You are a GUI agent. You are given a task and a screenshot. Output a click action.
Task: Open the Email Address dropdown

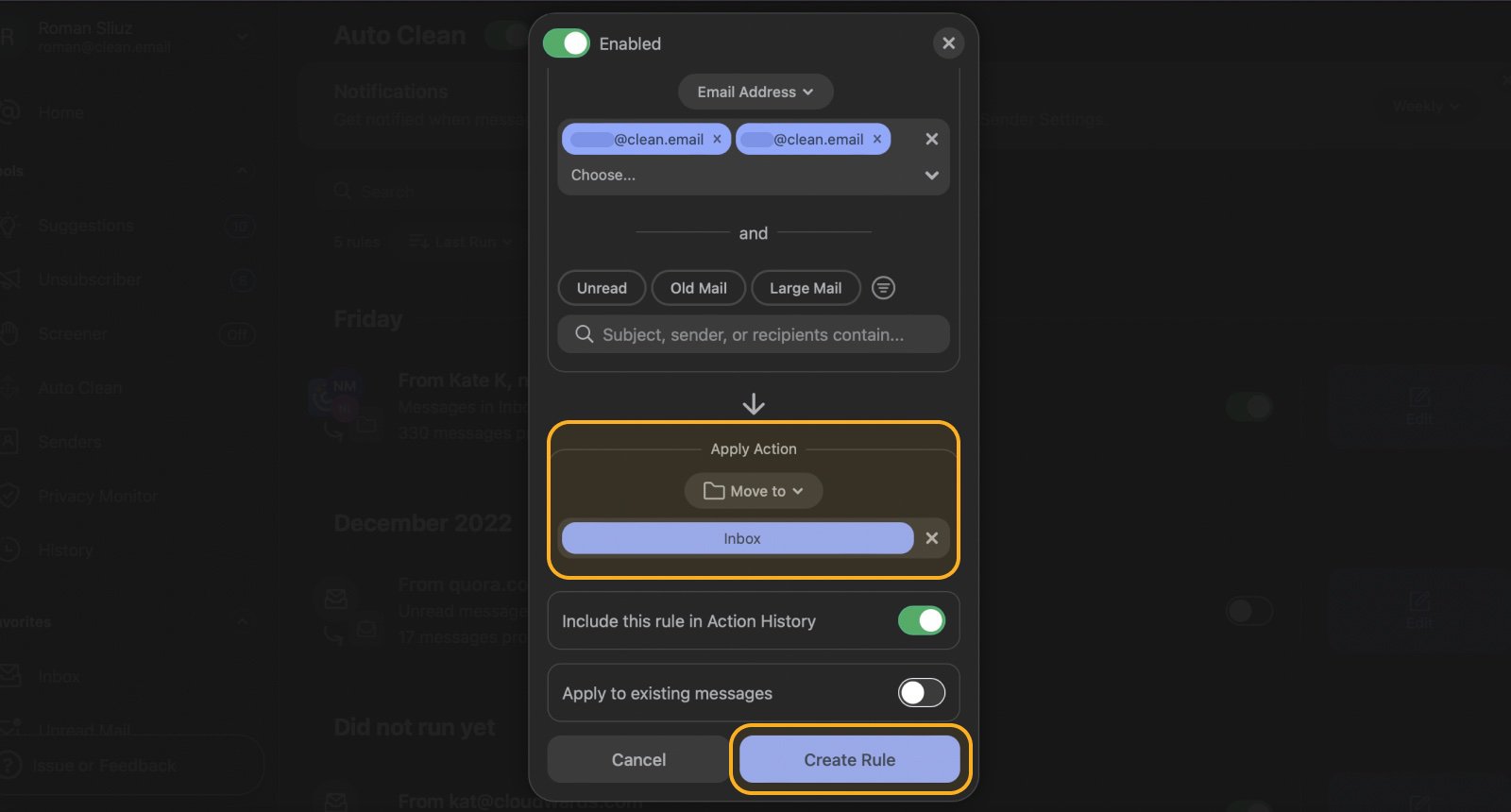pos(755,92)
